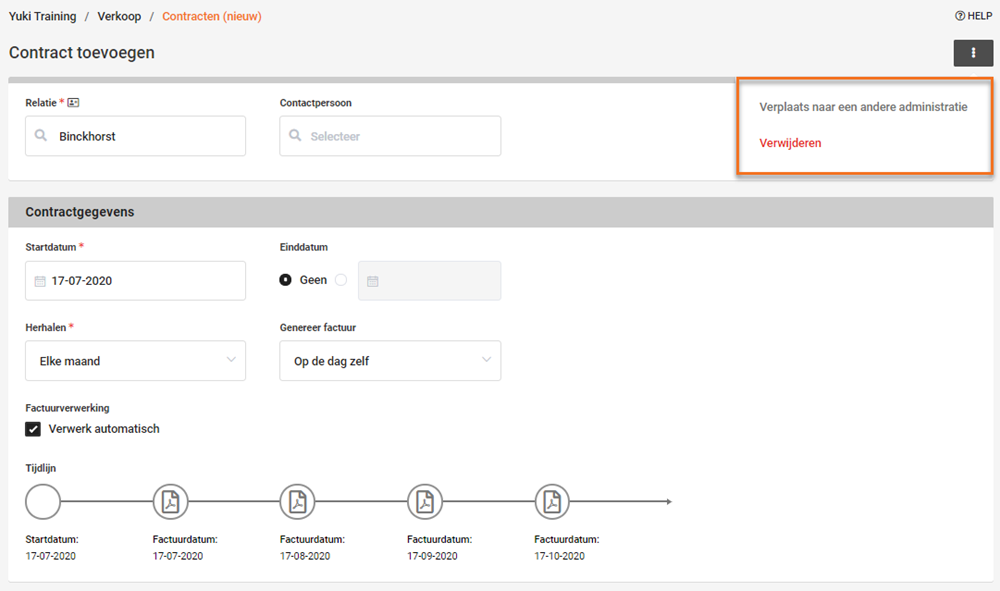Image resolution: width=1000 pixels, height=591 pixels.
Task: Open the invoice PDF icon for 17-08-2020
Action: click(x=298, y=502)
